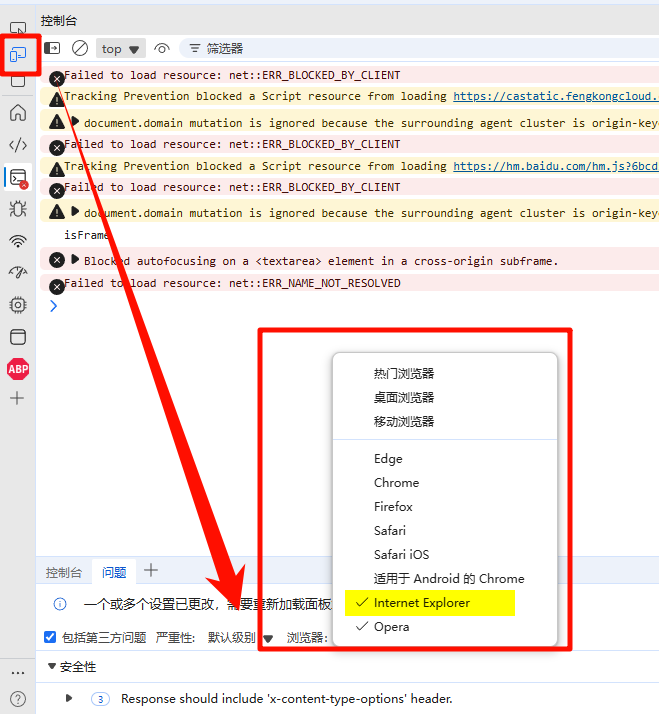Click ERR_NAME_NOT_RESOLVED error message
The image size is (659, 714).
click(232, 283)
